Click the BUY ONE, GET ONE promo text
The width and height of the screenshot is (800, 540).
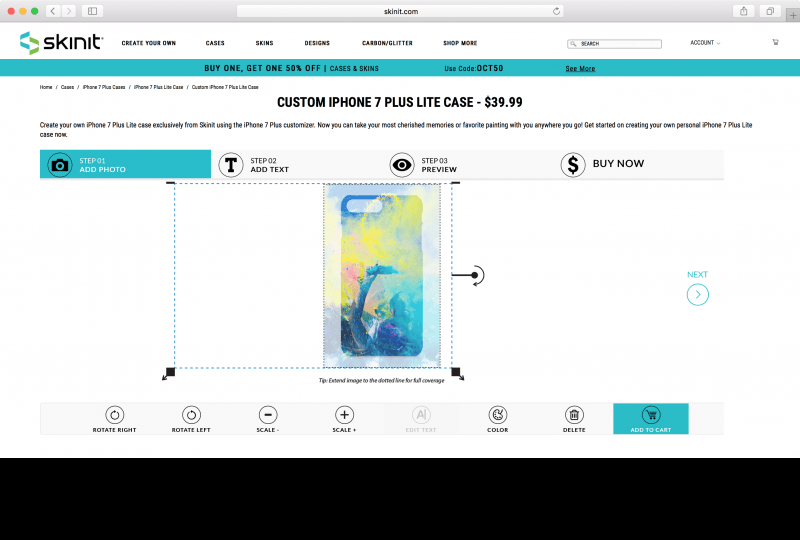click(262, 68)
